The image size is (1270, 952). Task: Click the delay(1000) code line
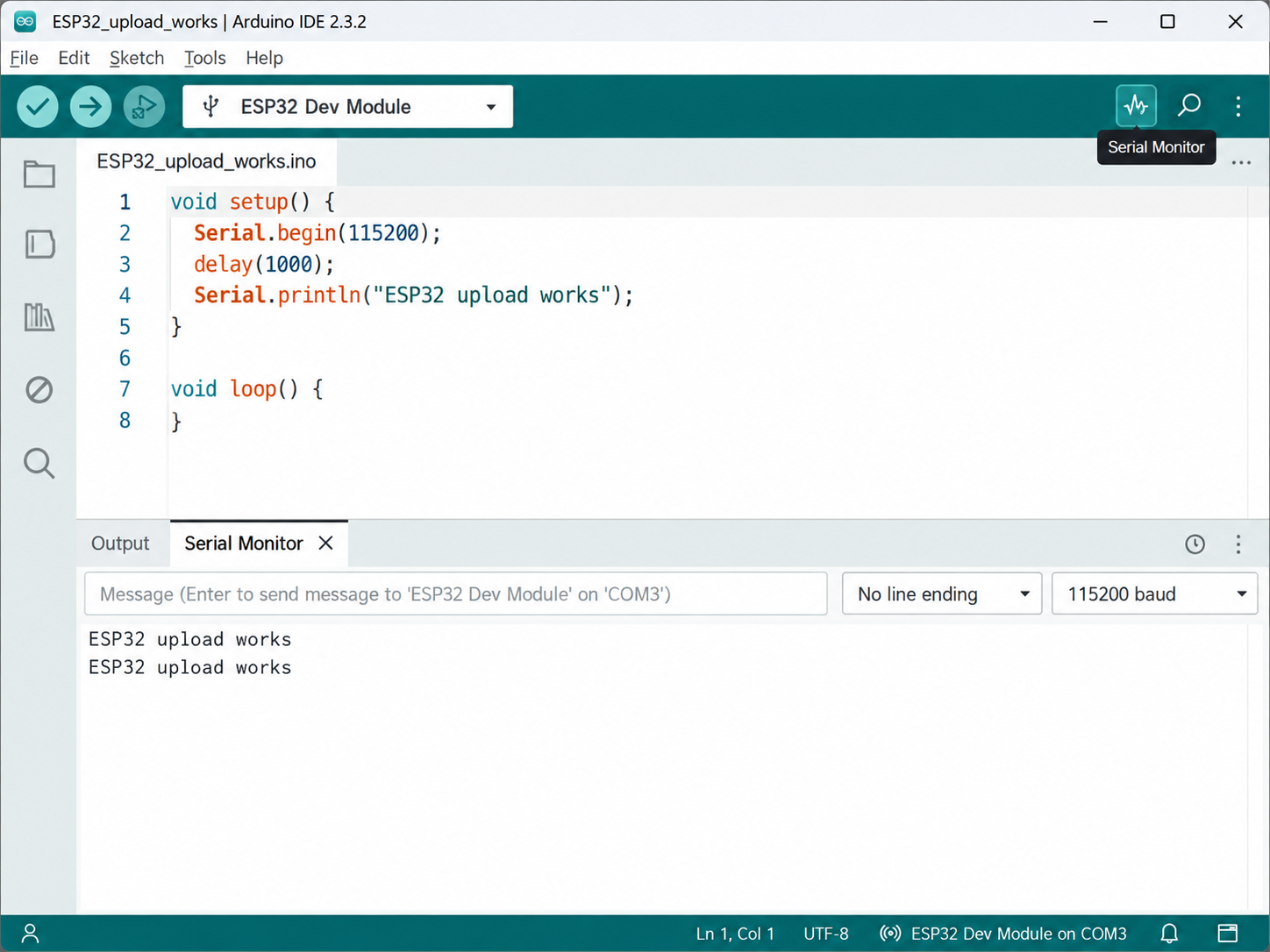(x=263, y=265)
